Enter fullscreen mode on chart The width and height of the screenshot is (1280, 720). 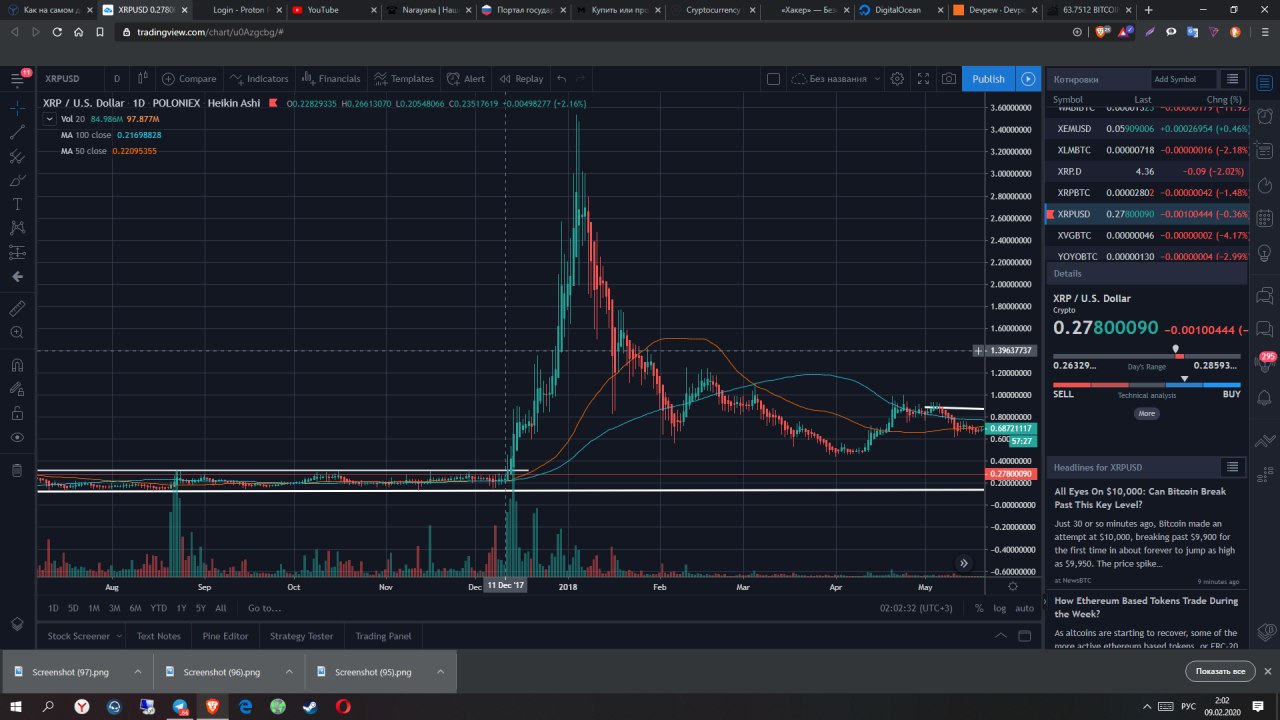923,79
